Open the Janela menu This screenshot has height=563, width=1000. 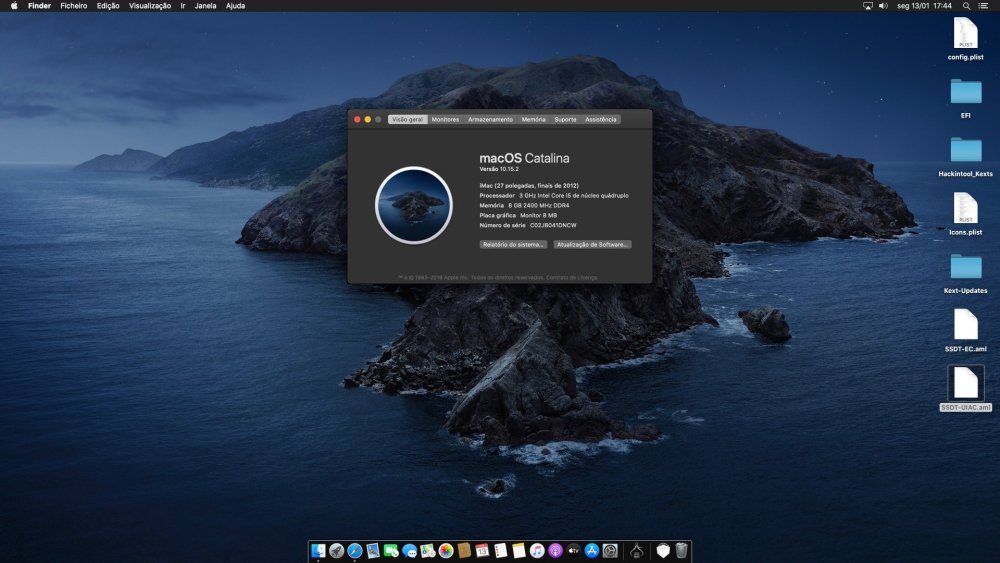(x=205, y=6)
